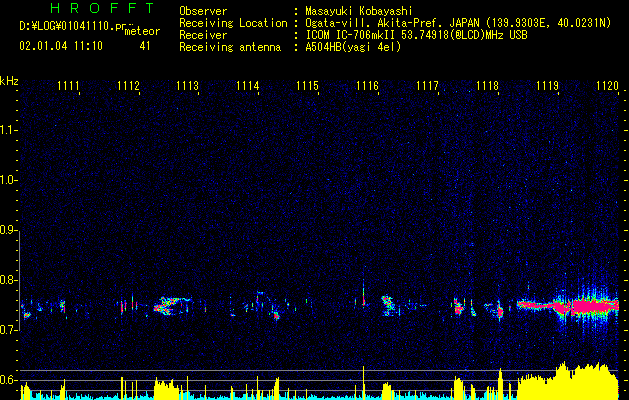629x400 pixels.
Task: Click the Receiver label
Action: [203, 35]
